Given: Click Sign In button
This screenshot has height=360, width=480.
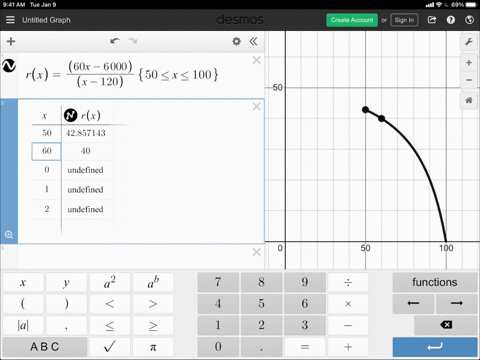Looking at the screenshot, I should pos(404,20).
